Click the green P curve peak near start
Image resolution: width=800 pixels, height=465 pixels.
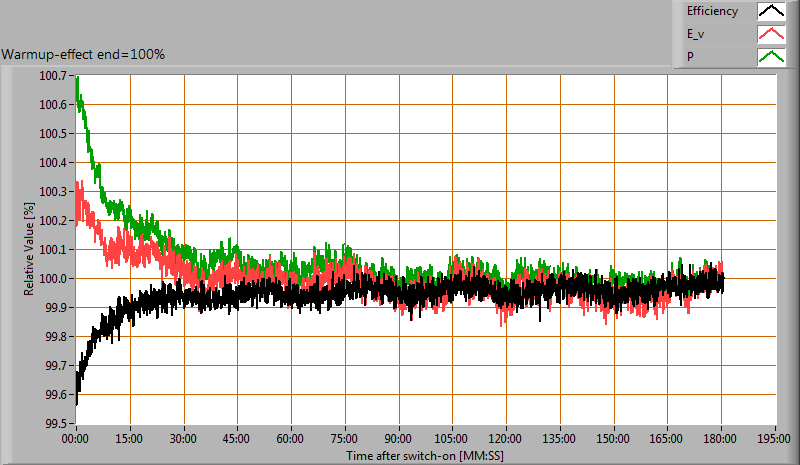(x=79, y=92)
